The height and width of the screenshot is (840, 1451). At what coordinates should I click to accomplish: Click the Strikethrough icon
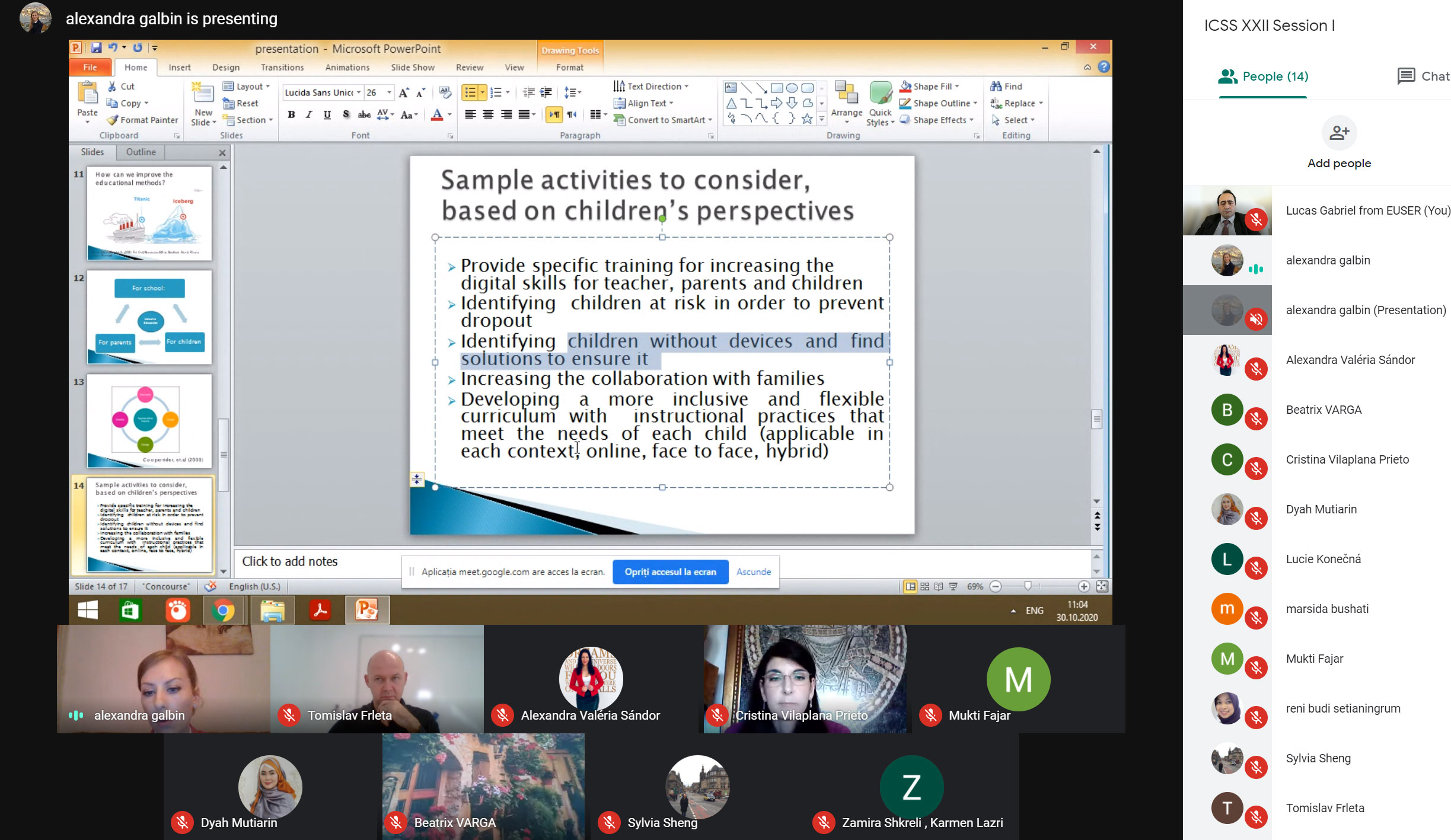(x=364, y=114)
